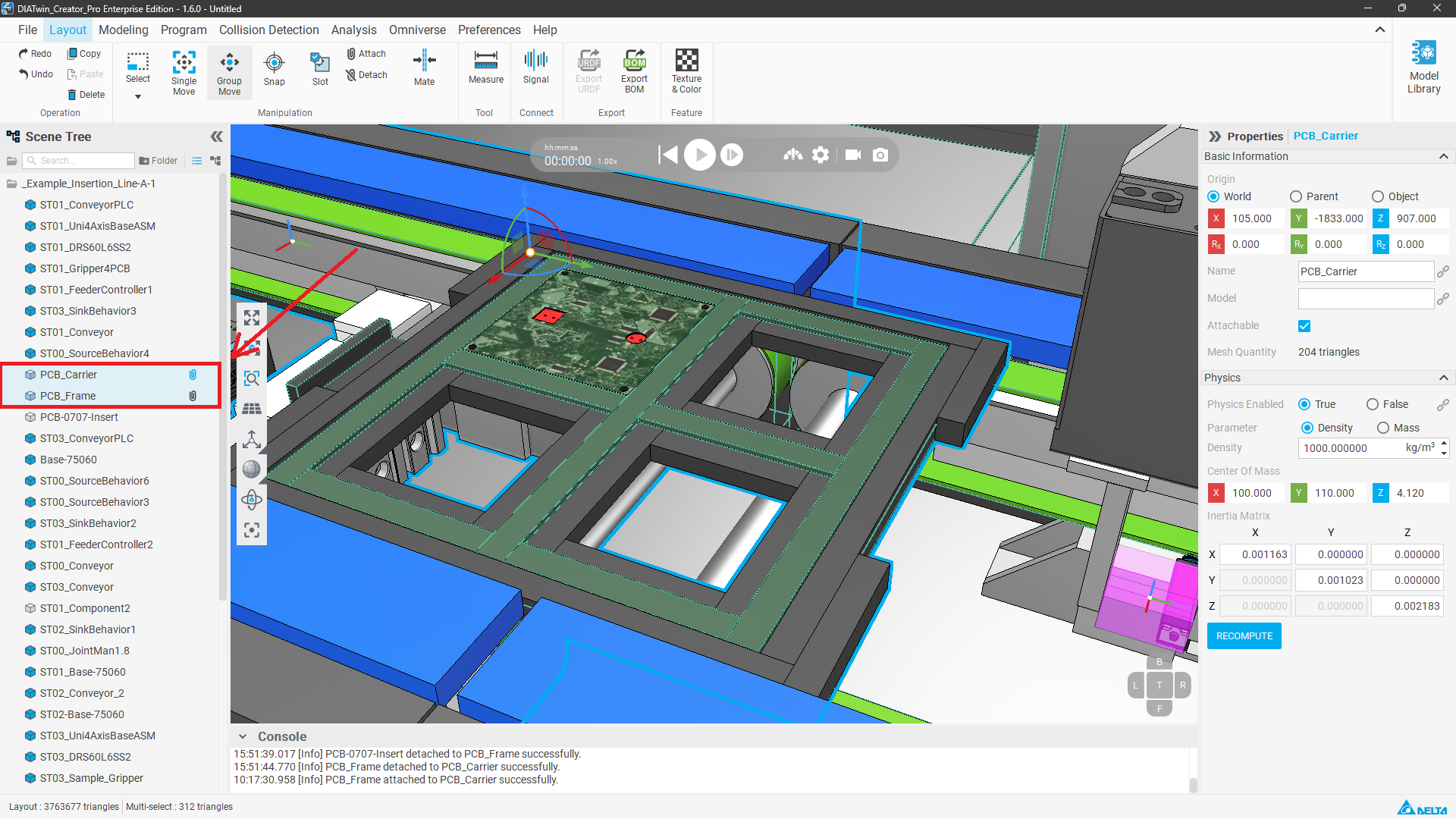The width and height of the screenshot is (1456, 819).
Task: Open the Omniverse tab
Action: [x=417, y=30]
